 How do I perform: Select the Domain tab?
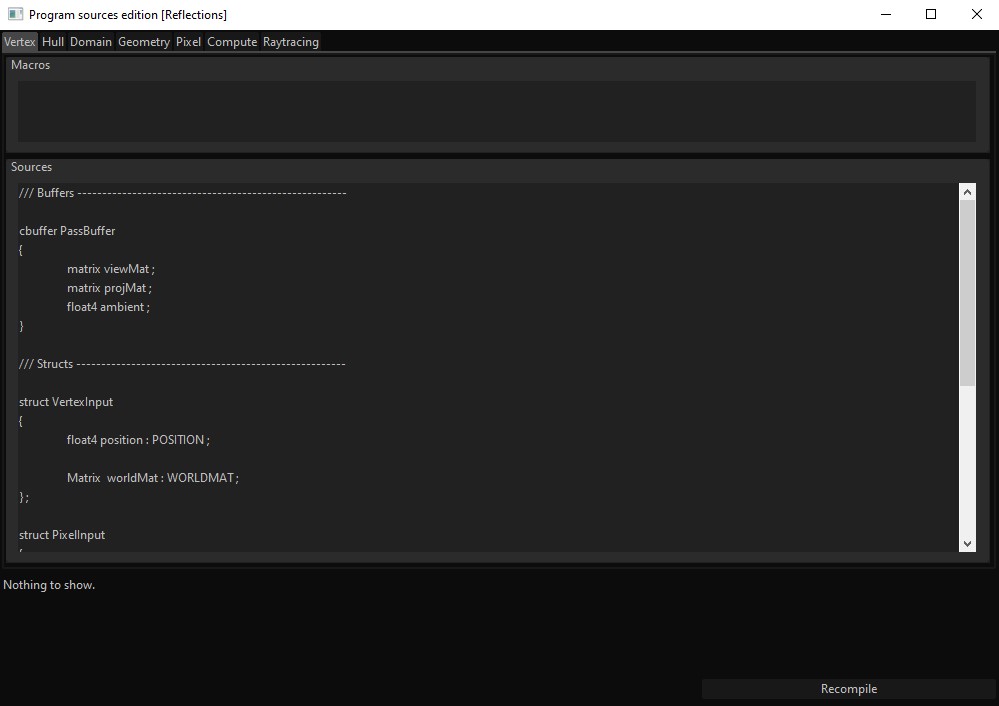(x=91, y=42)
